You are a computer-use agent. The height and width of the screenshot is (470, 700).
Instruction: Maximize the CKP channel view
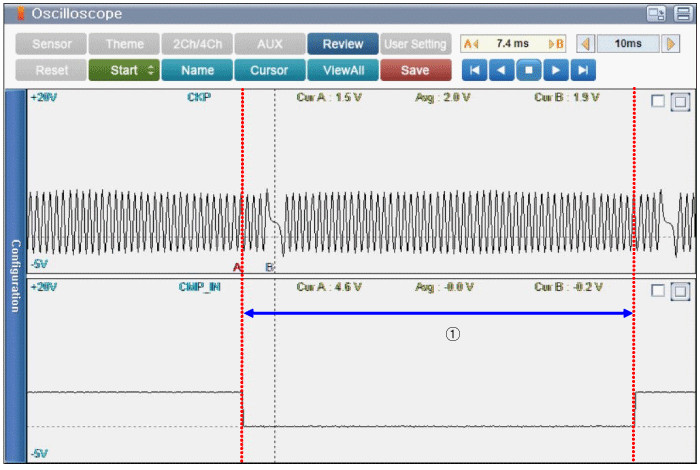click(680, 102)
